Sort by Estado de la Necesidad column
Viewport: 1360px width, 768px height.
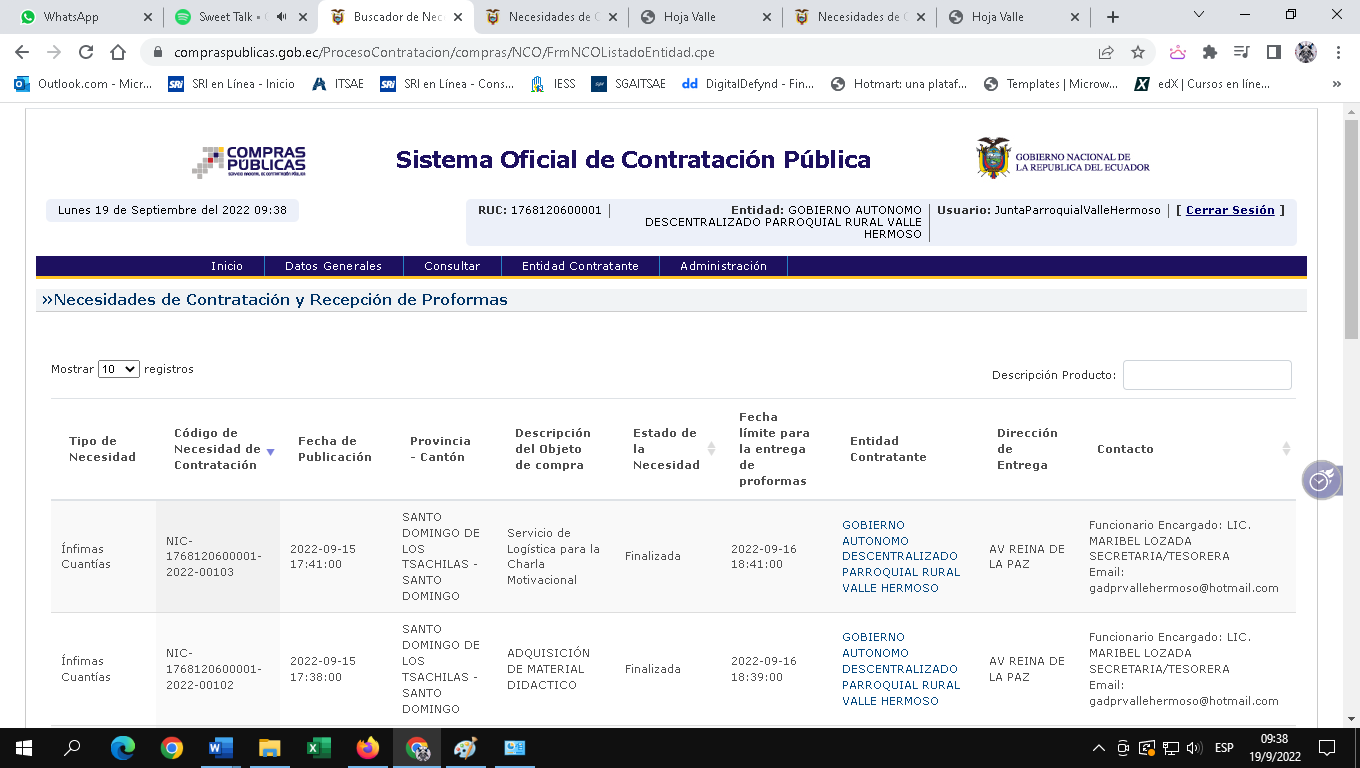(712, 449)
